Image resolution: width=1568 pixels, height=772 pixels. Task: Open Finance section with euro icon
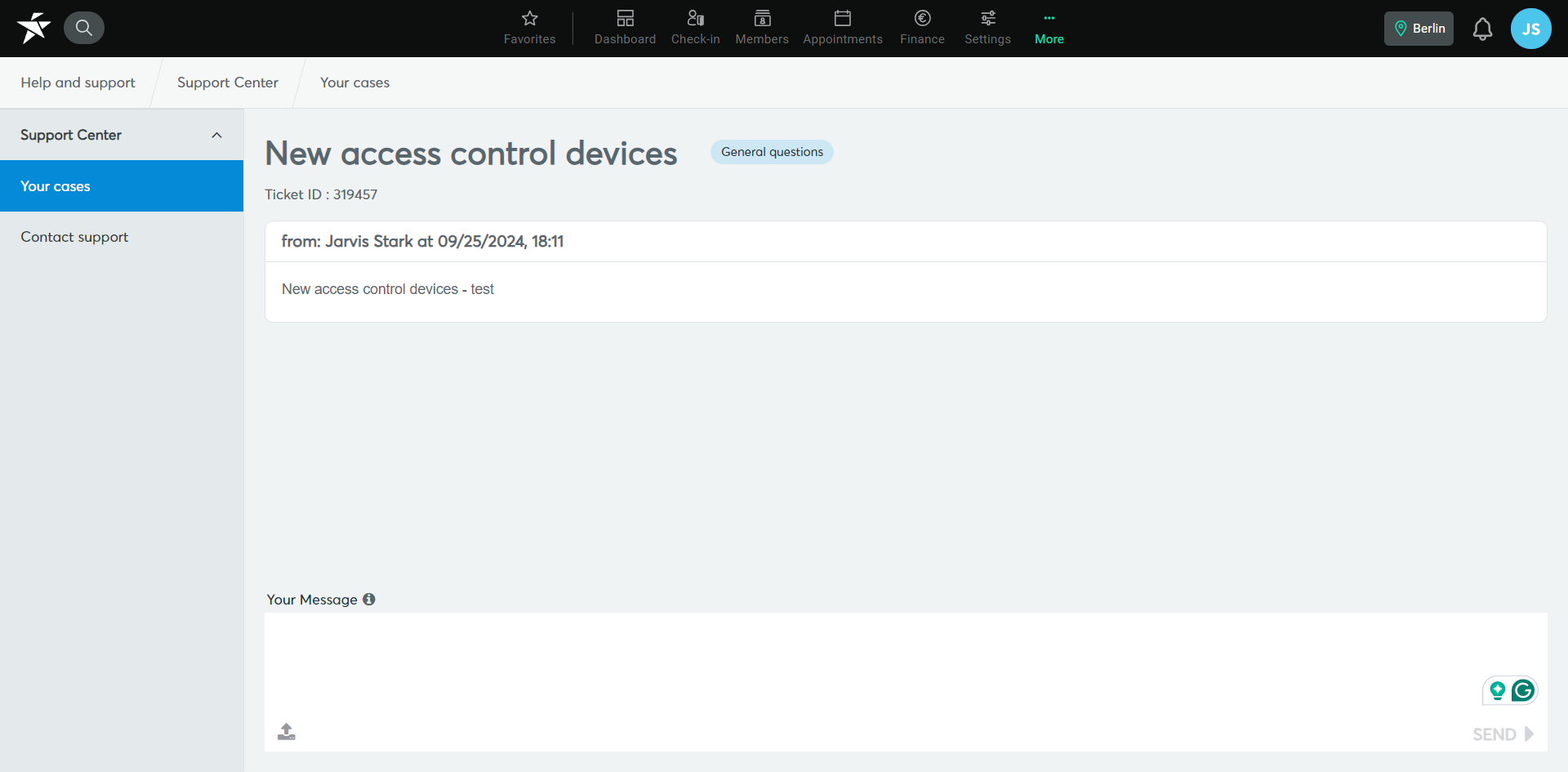tap(922, 28)
